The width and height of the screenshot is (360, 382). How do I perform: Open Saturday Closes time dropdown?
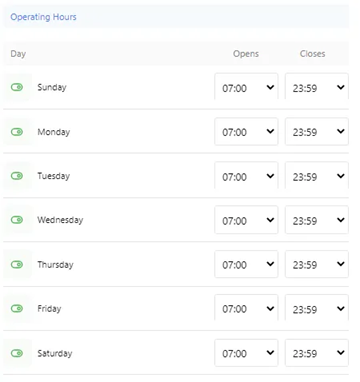click(x=317, y=353)
